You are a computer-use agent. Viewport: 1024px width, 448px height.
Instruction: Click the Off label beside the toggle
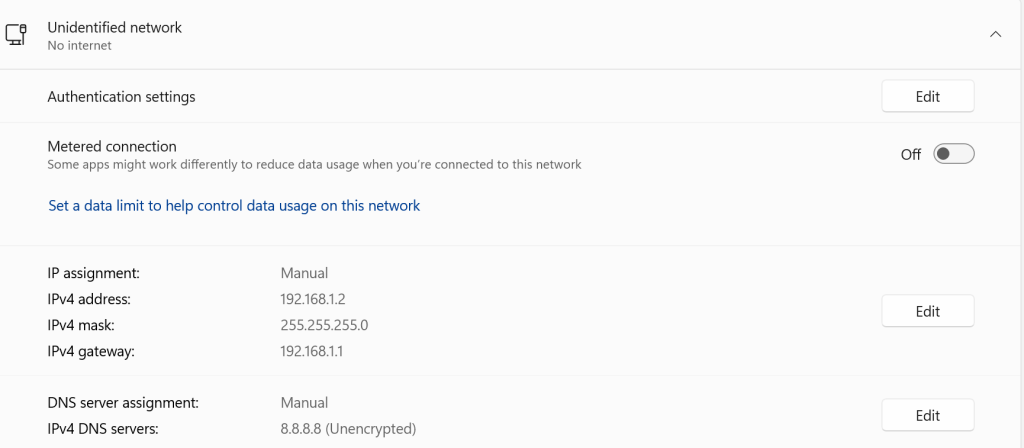(x=910, y=155)
